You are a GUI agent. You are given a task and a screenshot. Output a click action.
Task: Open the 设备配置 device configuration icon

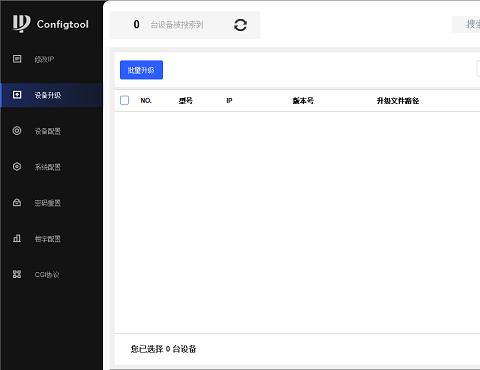pos(17,131)
